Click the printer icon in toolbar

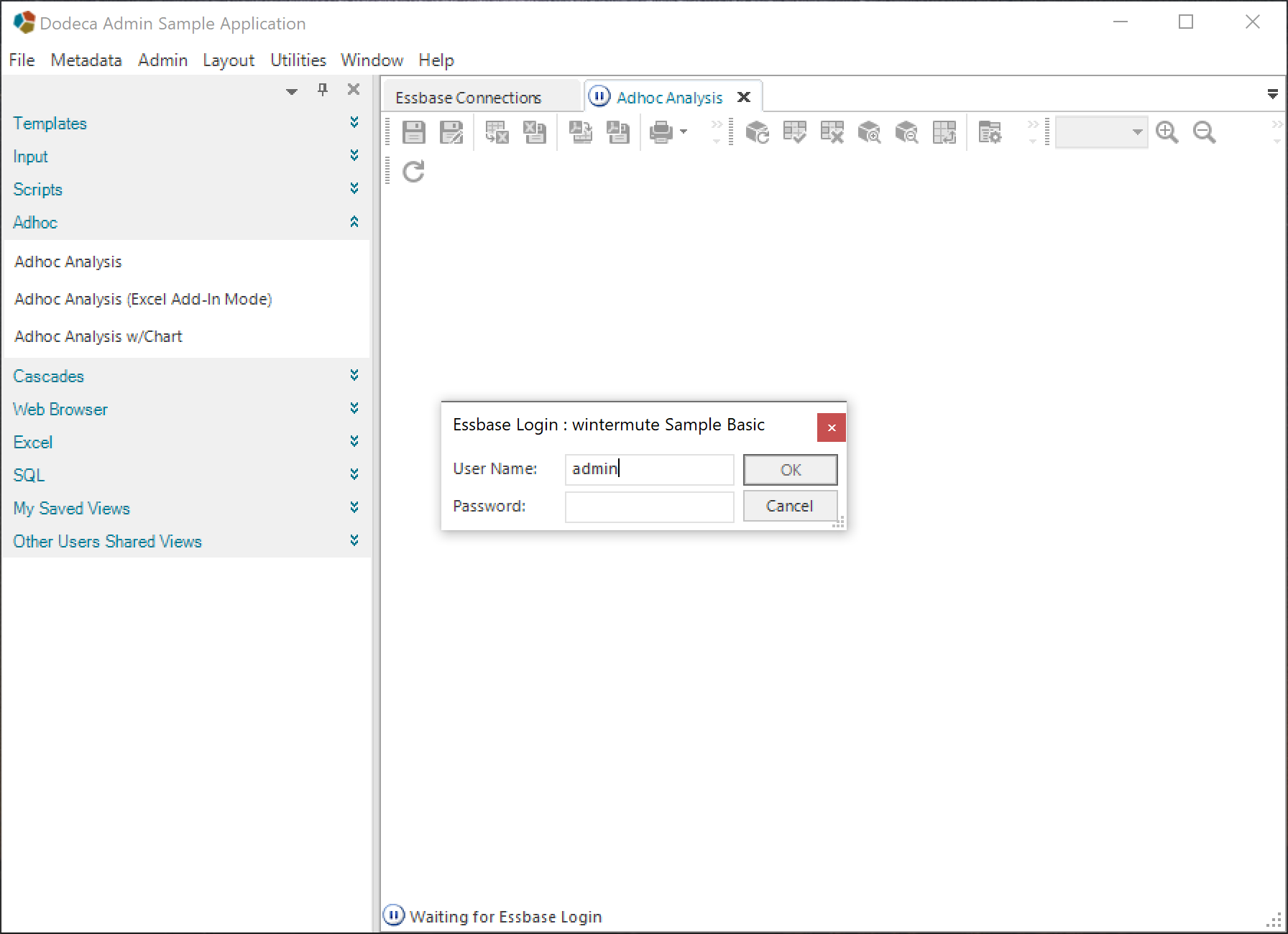point(661,132)
